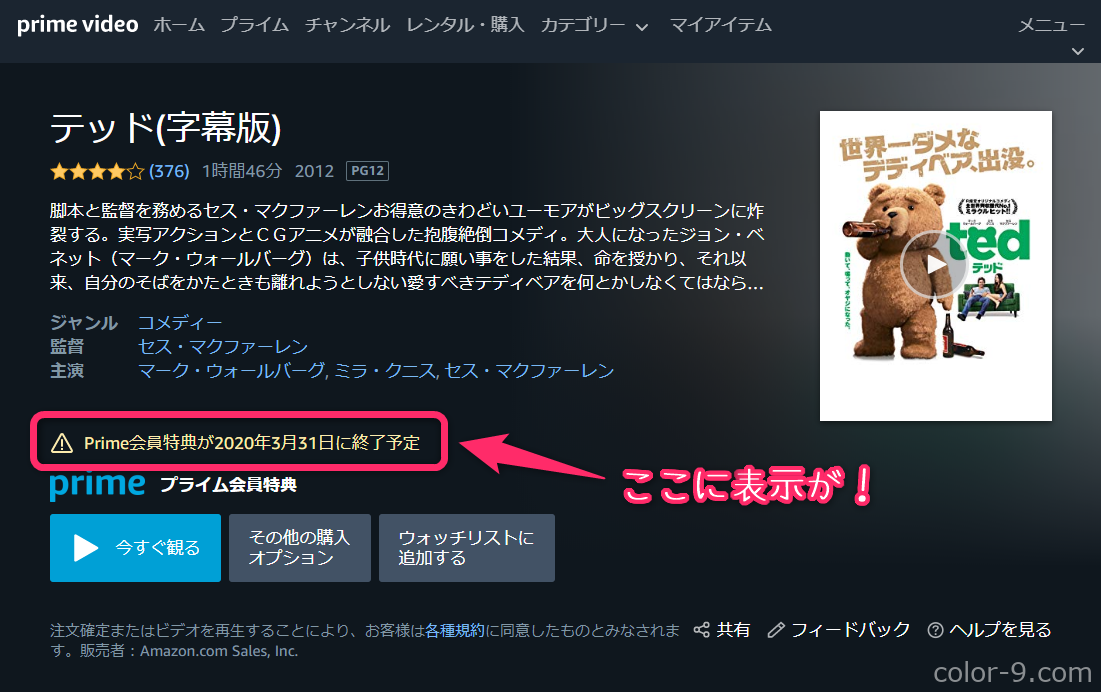
Task: Click the question mark help icon
Action: pyautogui.click(x=935, y=630)
